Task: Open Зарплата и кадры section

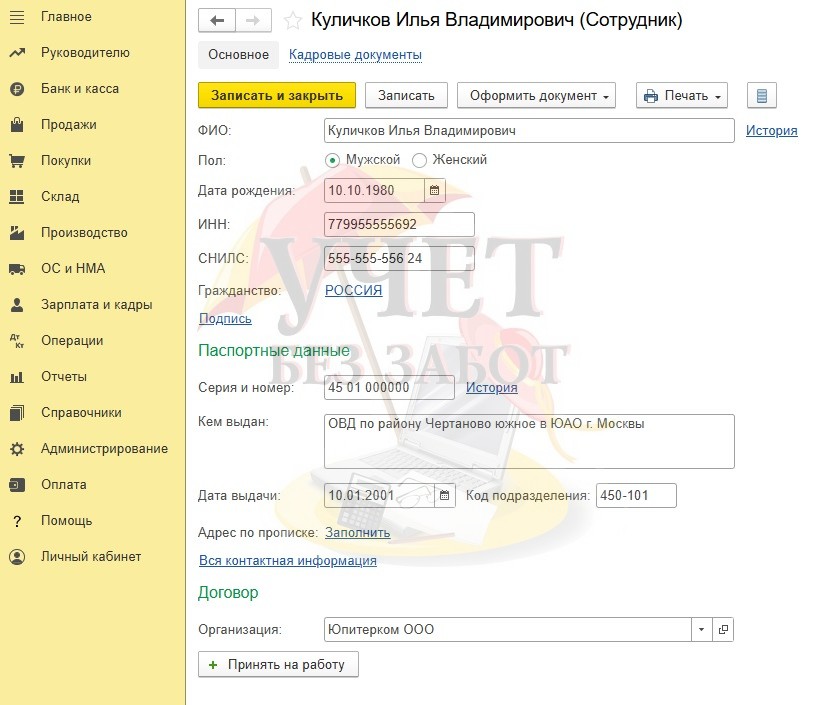Action: pos(96,305)
